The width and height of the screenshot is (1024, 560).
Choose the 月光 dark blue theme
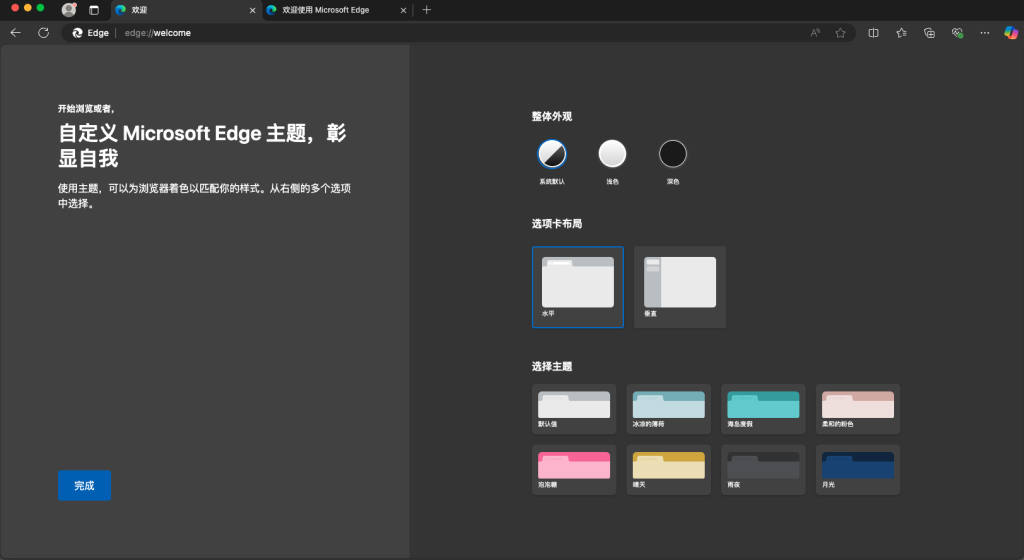pyautogui.click(x=857, y=470)
